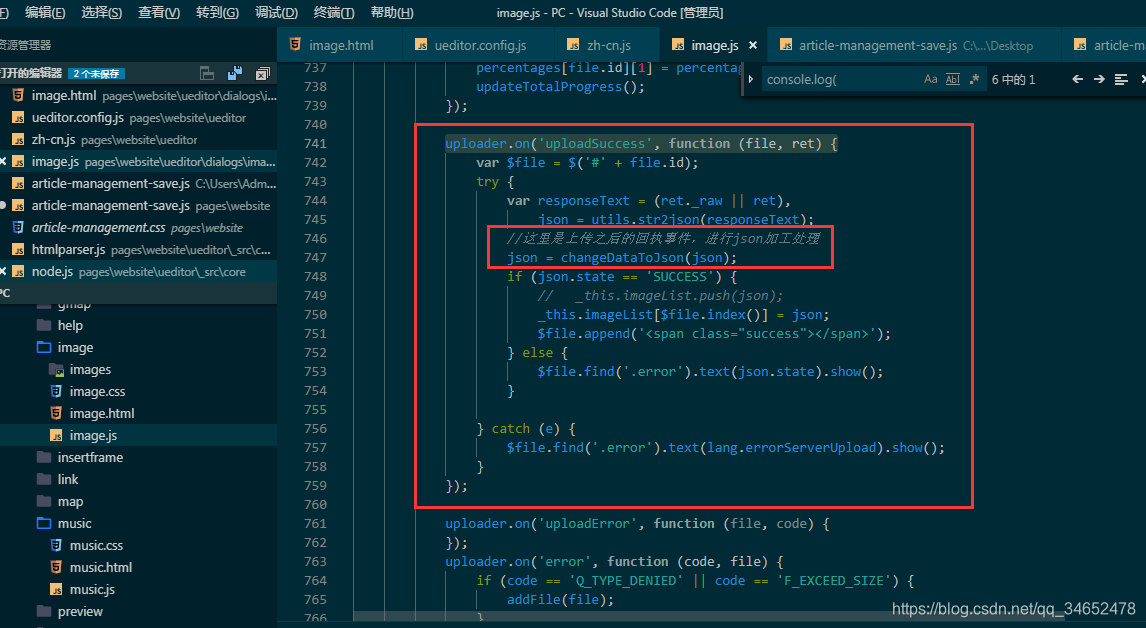Collapse the image folder
Image resolution: width=1146 pixels, height=628 pixels.
(x=138, y=347)
